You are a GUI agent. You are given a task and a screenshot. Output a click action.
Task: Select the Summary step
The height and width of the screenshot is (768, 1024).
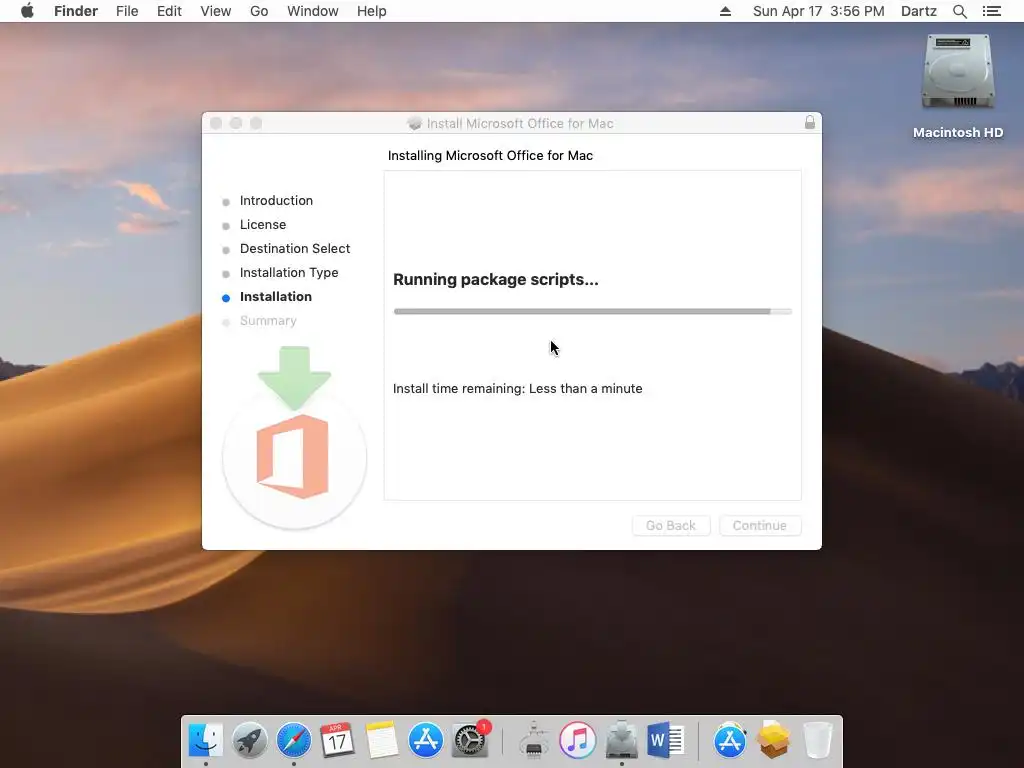[268, 321]
